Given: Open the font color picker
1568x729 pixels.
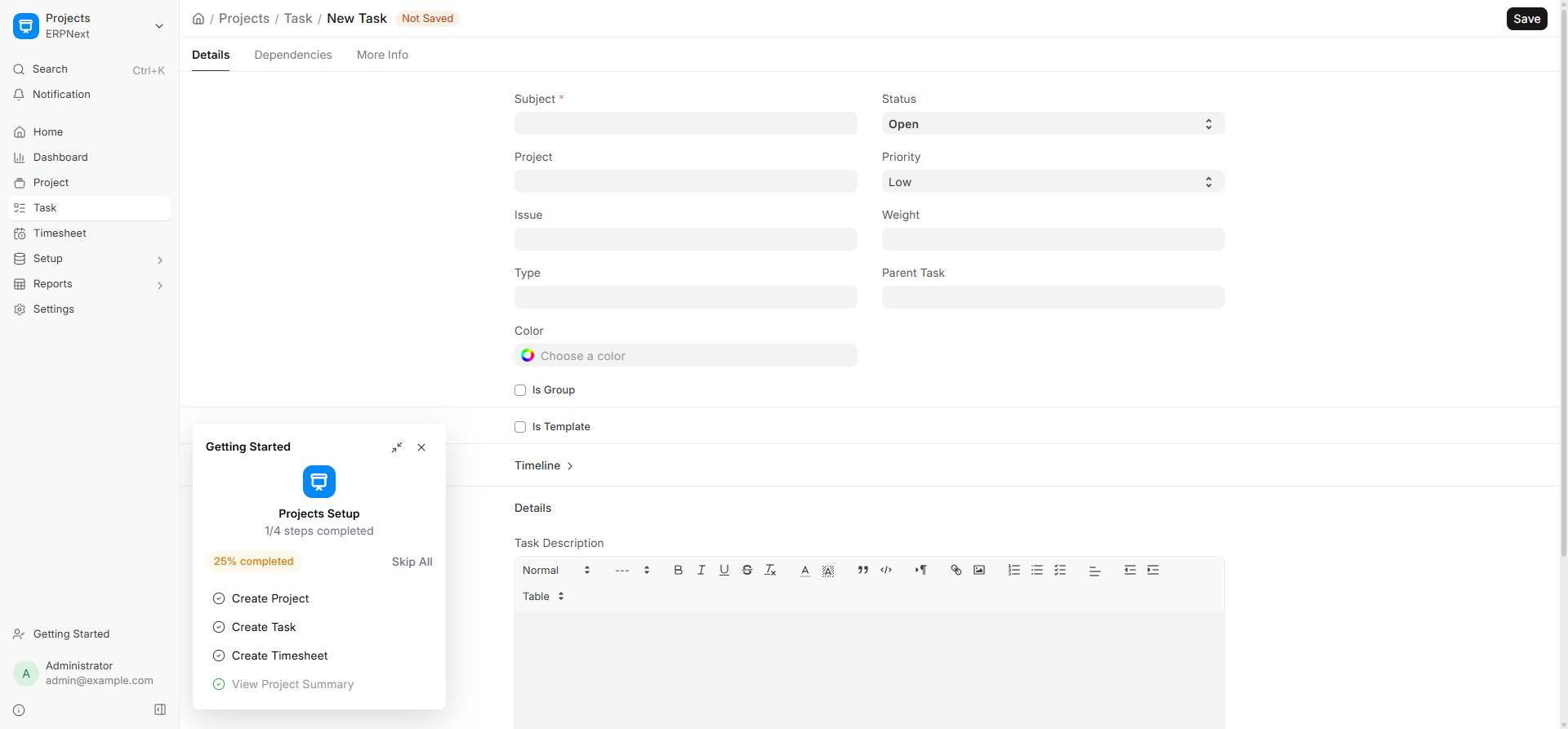Looking at the screenshot, I should pyautogui.click(x=804, y=570).
